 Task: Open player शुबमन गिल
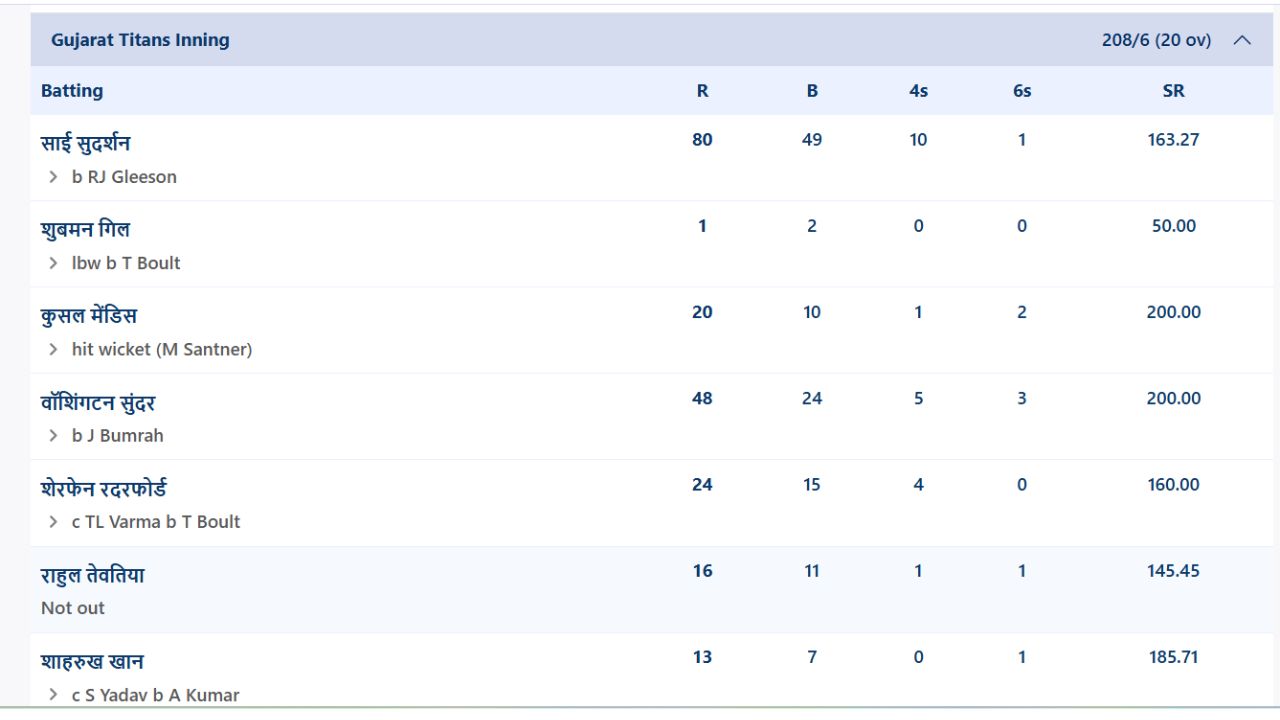(x=85, y=229)
